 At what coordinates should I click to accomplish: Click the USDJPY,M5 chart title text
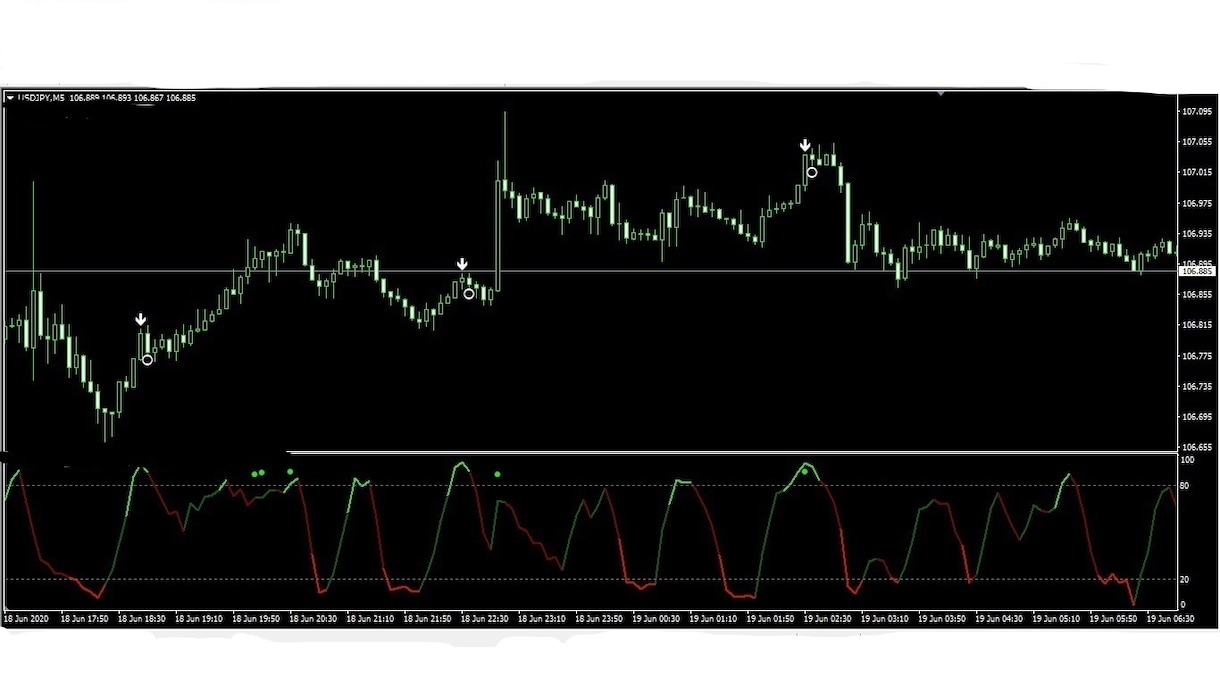click(42, 98)
